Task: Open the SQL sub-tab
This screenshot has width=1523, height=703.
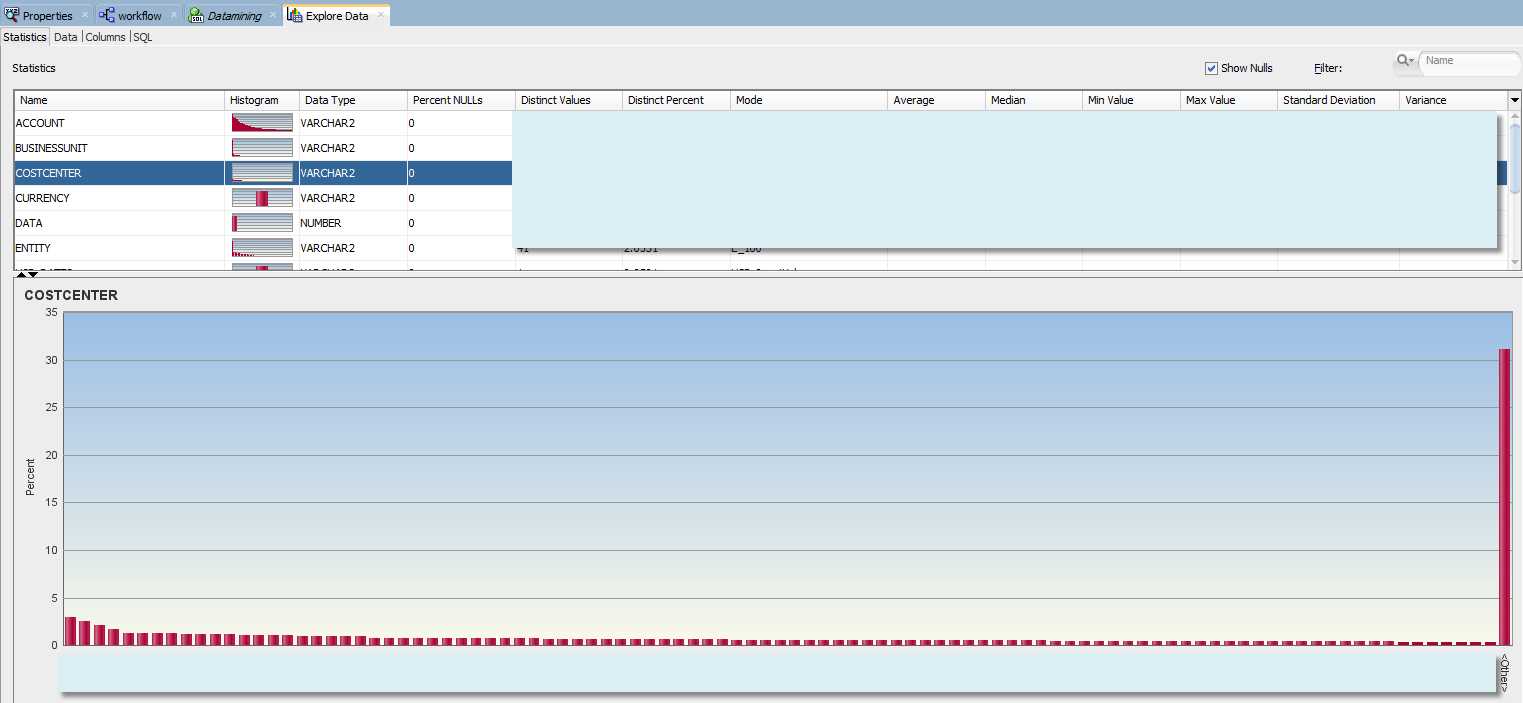Action: (143, 37)
